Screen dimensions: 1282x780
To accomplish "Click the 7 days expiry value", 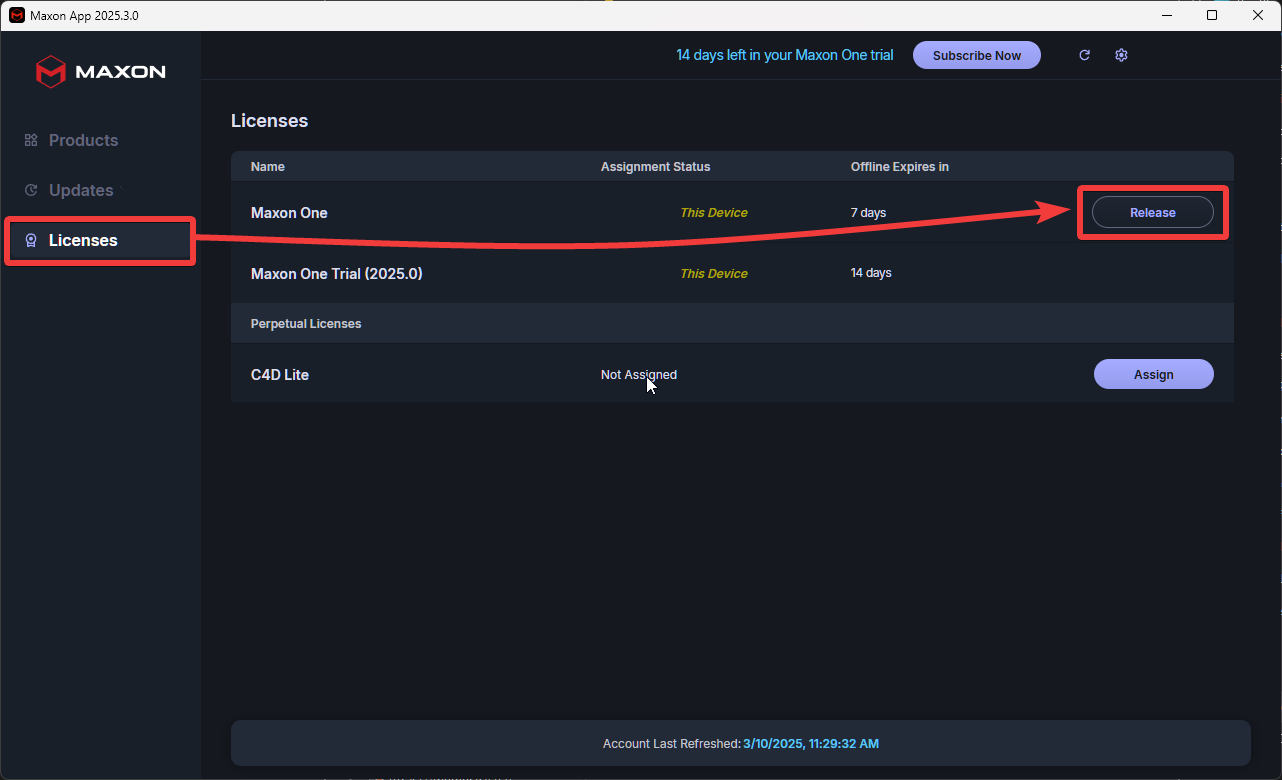I will pyautogui.click(x=868, y=213).
